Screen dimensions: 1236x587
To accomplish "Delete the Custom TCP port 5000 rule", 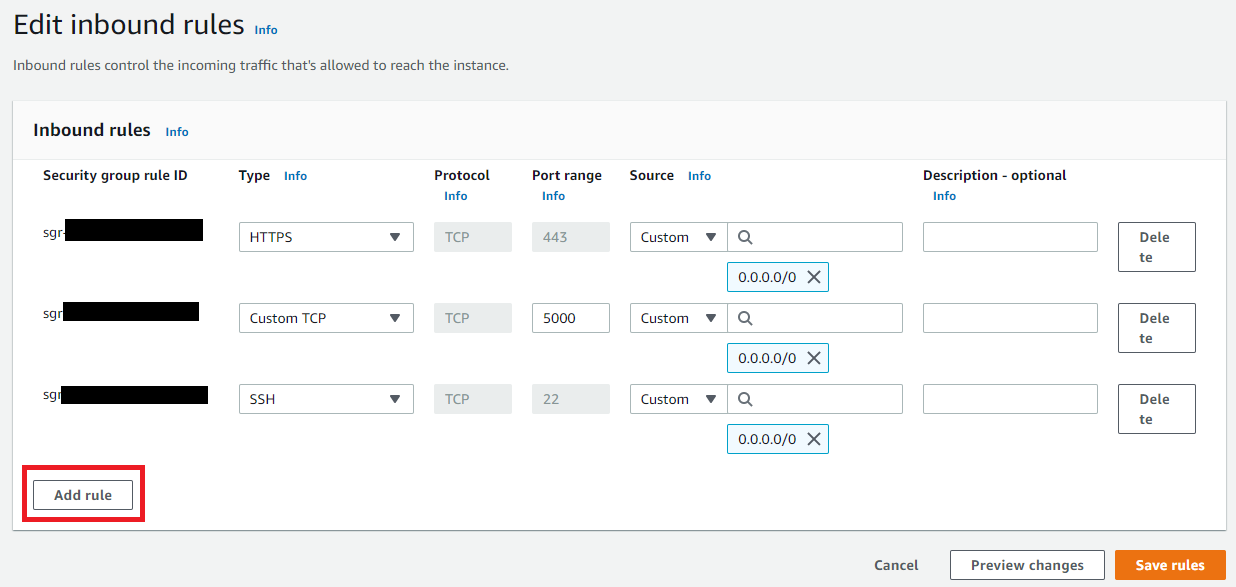I will 1156,328.
